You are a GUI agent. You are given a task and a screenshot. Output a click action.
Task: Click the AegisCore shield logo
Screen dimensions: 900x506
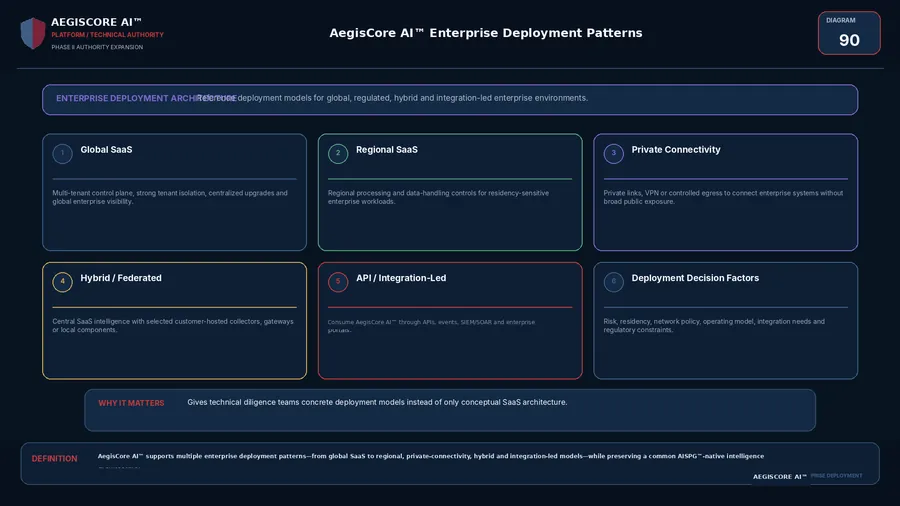33,33
